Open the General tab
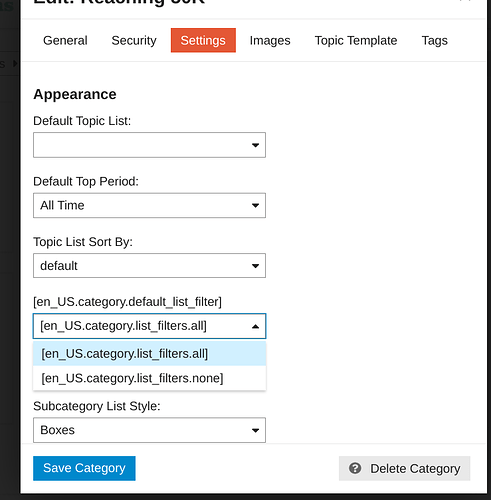491x500 pixels. coord(65,40)
